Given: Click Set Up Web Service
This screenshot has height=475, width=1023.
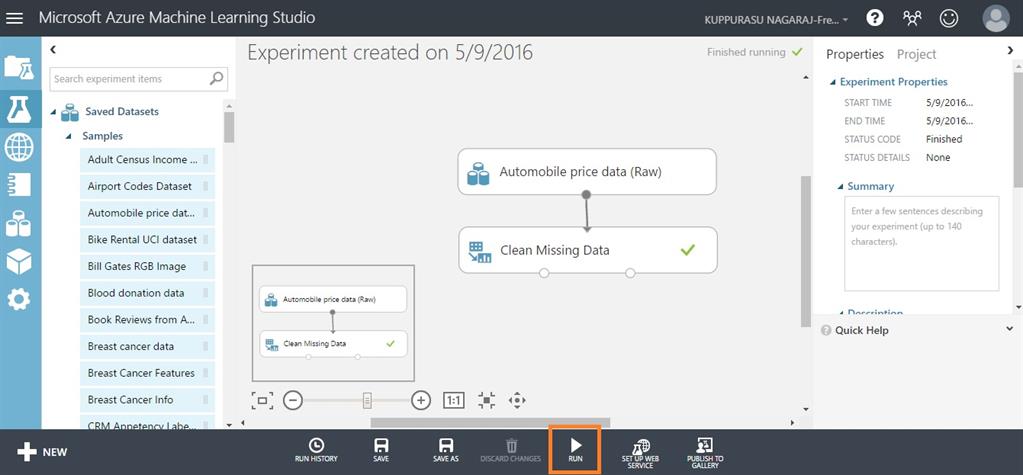Looking at the screenshot, I should coord(640,452).
